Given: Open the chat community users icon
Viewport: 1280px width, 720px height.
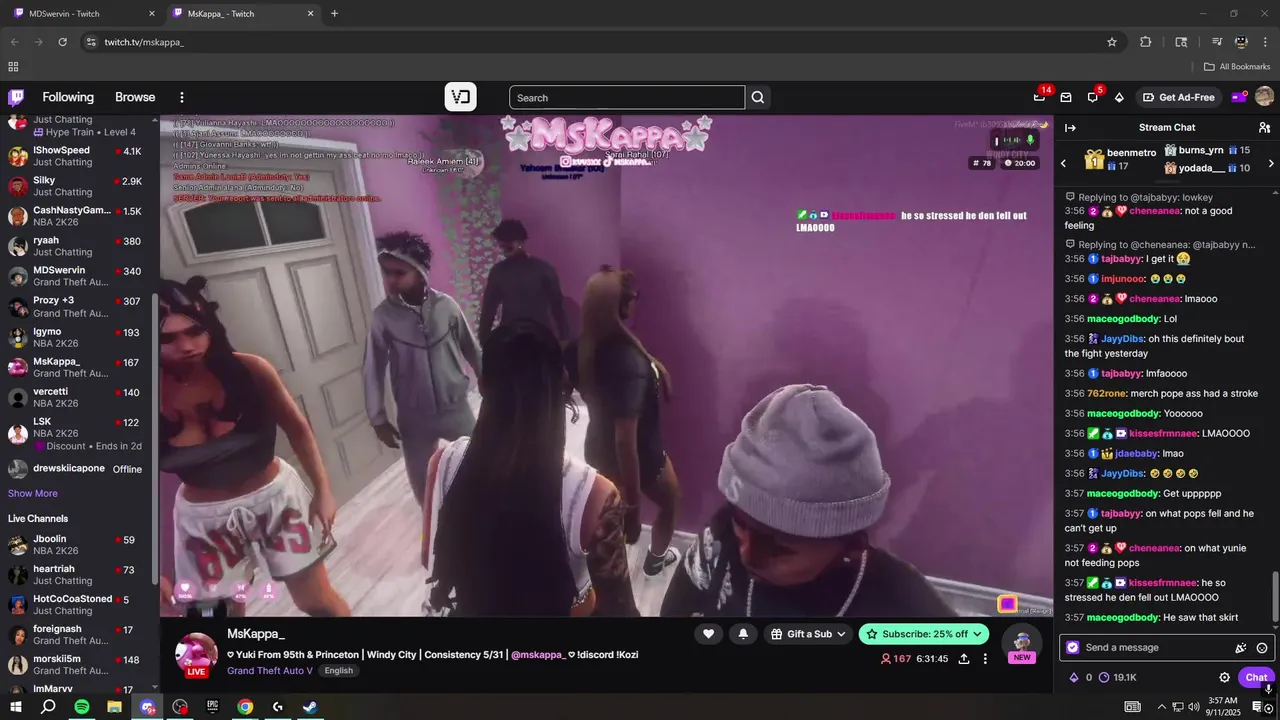Looking at the screenshot, I should (x=1264, y=127).
